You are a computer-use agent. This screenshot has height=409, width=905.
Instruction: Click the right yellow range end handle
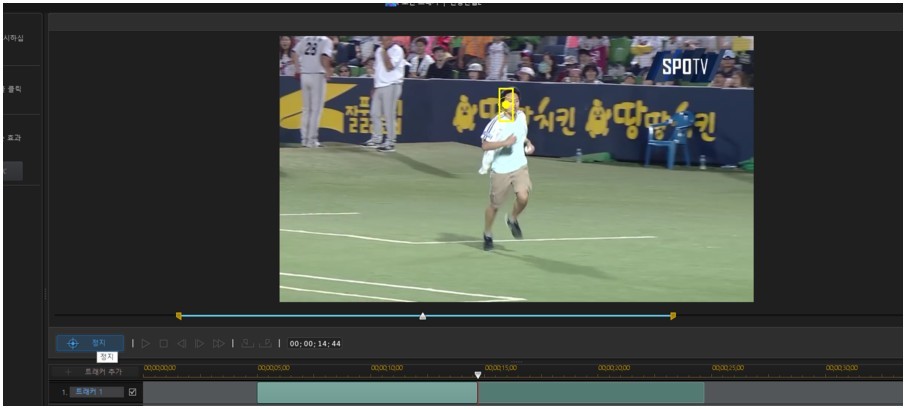pos(672,316)
